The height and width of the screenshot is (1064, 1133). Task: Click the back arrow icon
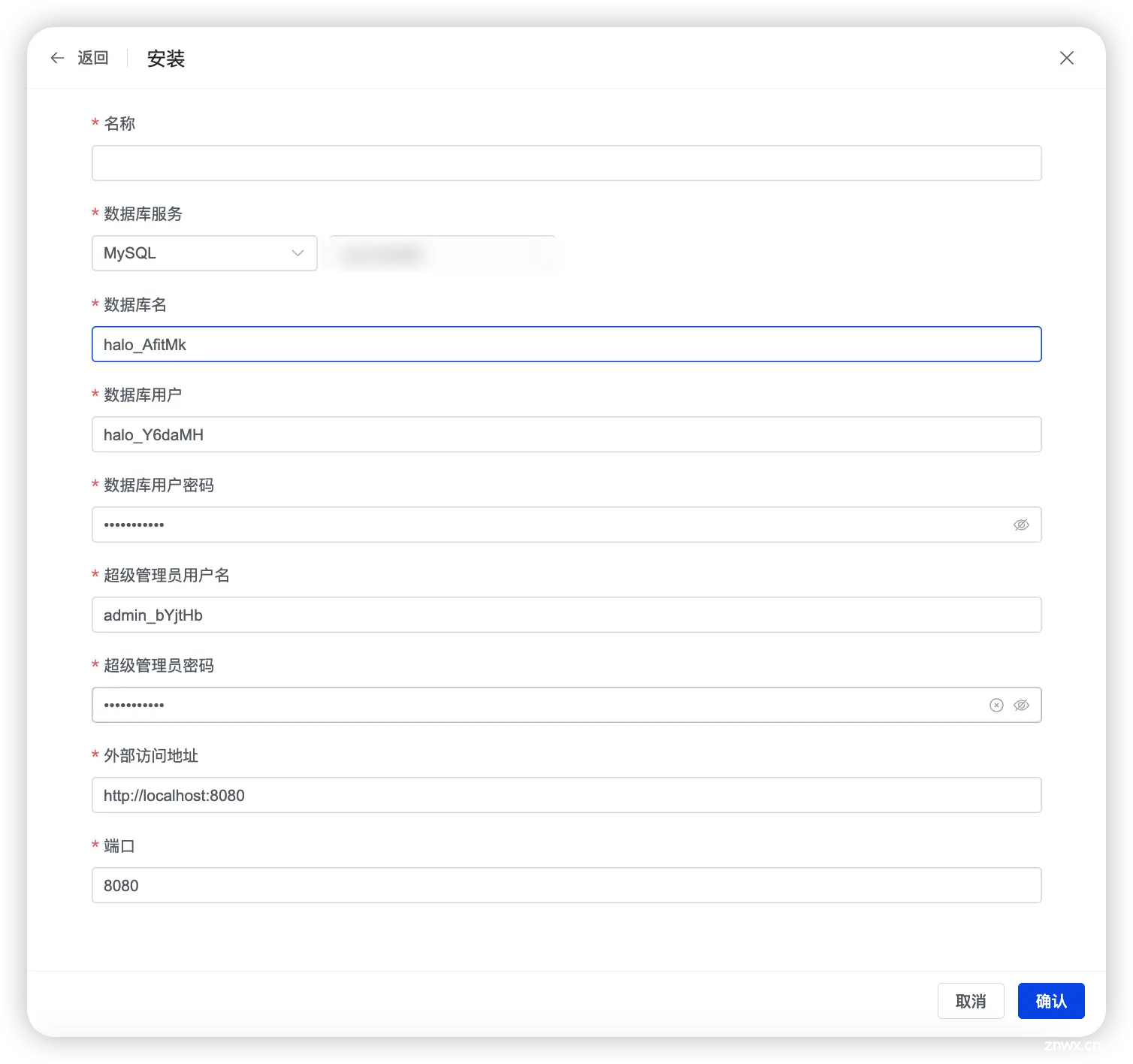pyautogui.click(x=57, y=58)
